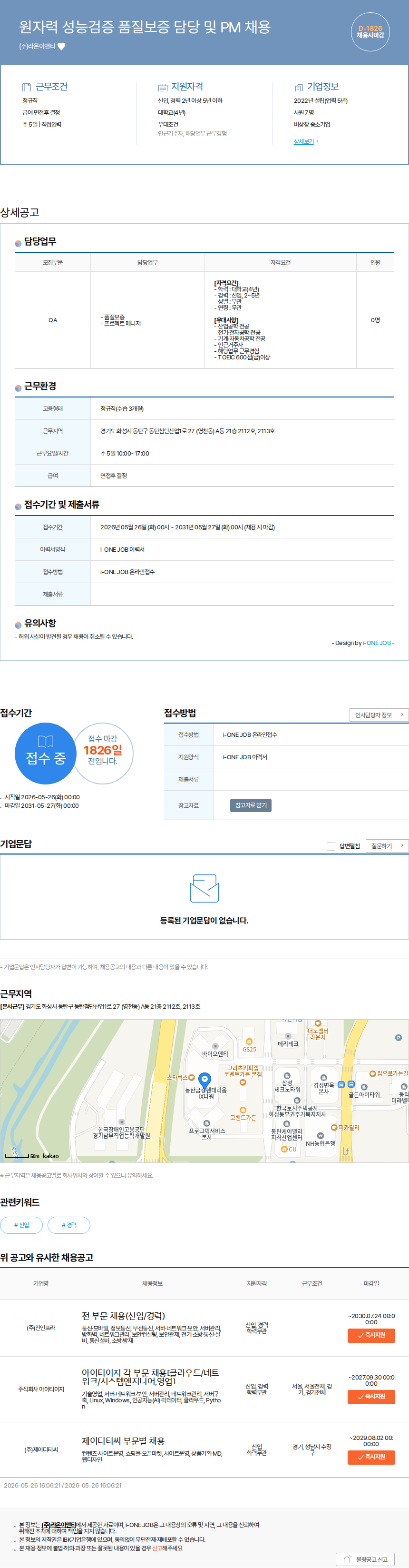Click the 접수 중 book icon circle
409x1568 pixels.
tap(46, 753)
